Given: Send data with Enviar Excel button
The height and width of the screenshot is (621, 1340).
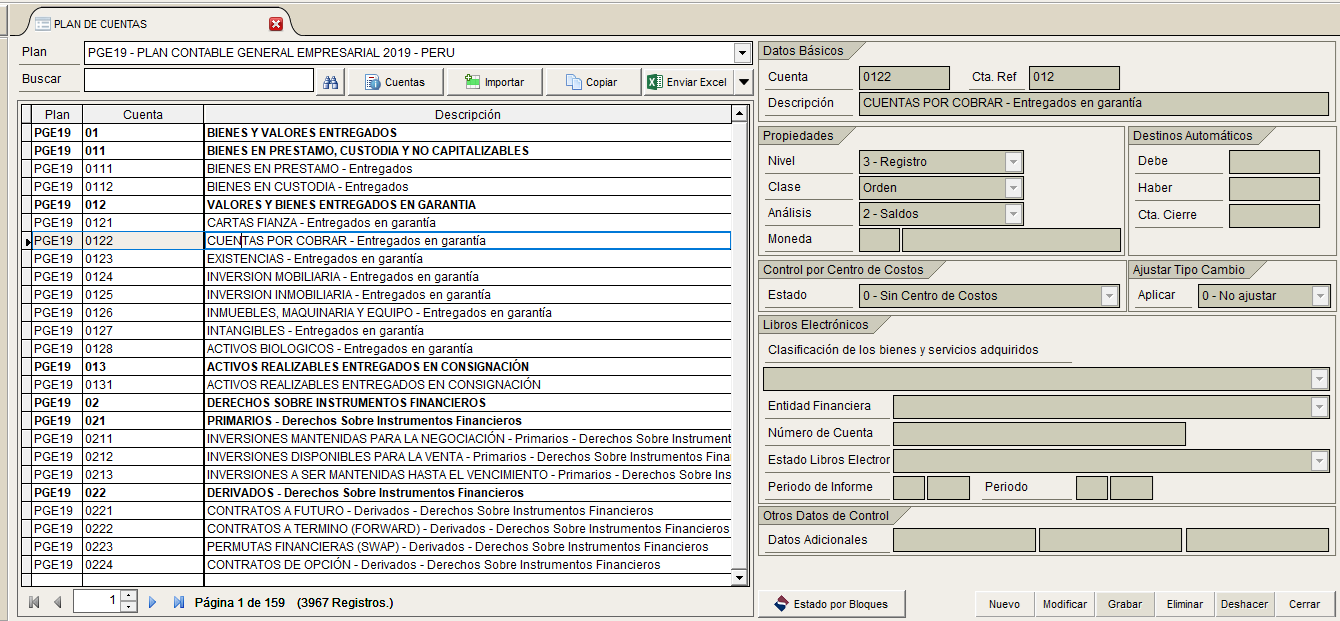Looking at the screenshot, I should (x=687, y=82).
